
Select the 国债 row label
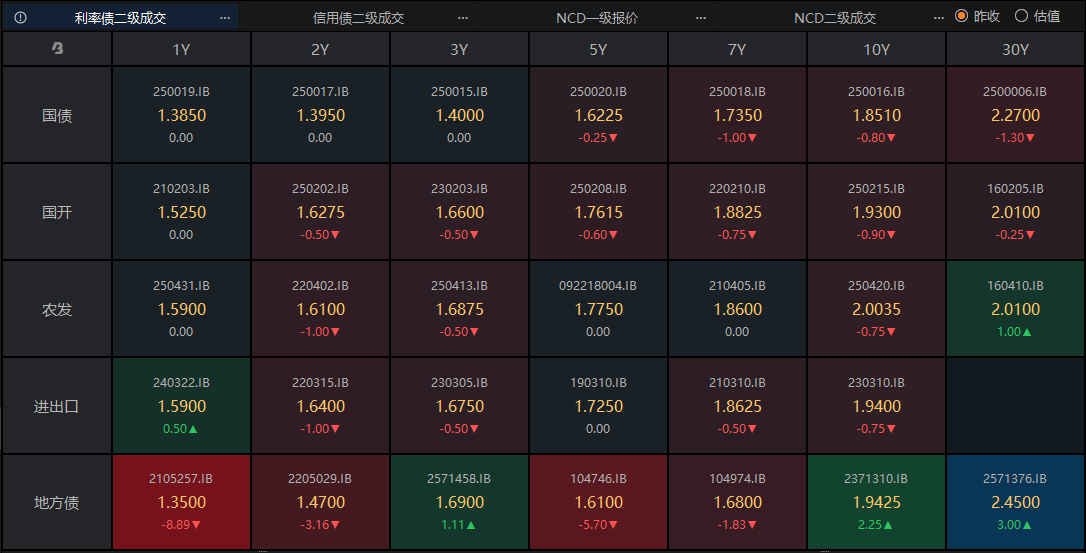tap(57, 115)
